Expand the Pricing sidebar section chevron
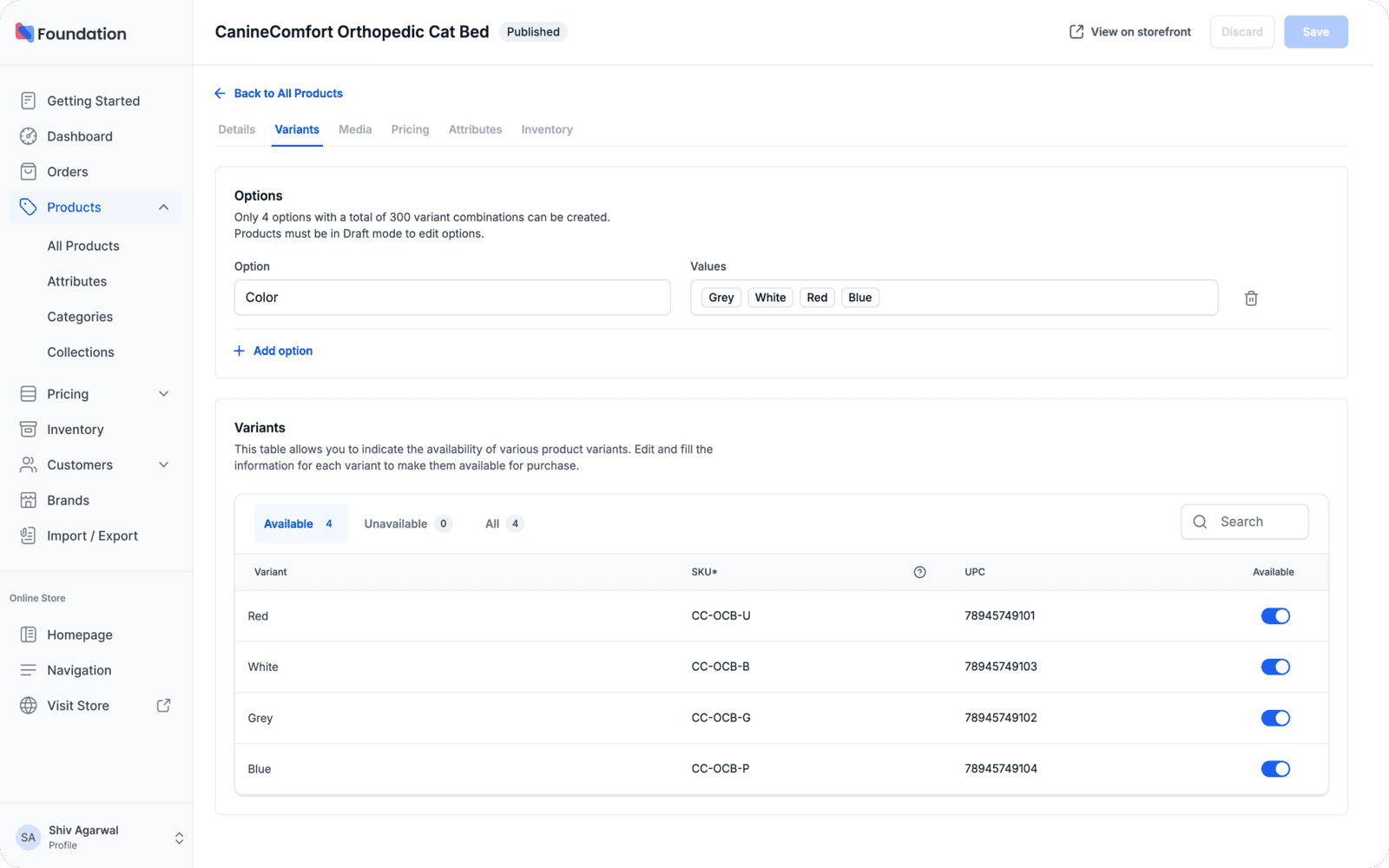The width and height of the screenshot is (1389, 868). (x=163, y=394)
